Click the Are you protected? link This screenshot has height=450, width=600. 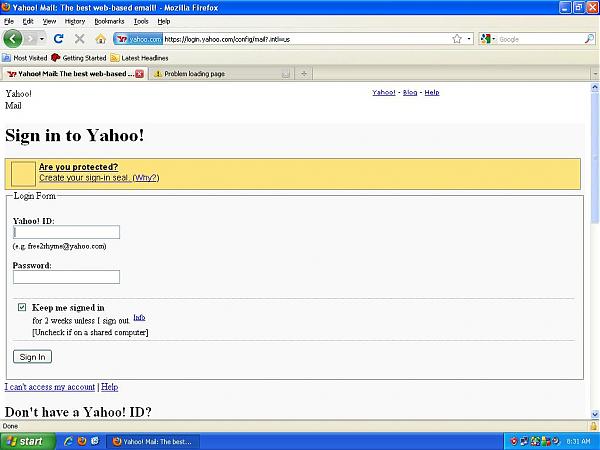coord(78,167)
